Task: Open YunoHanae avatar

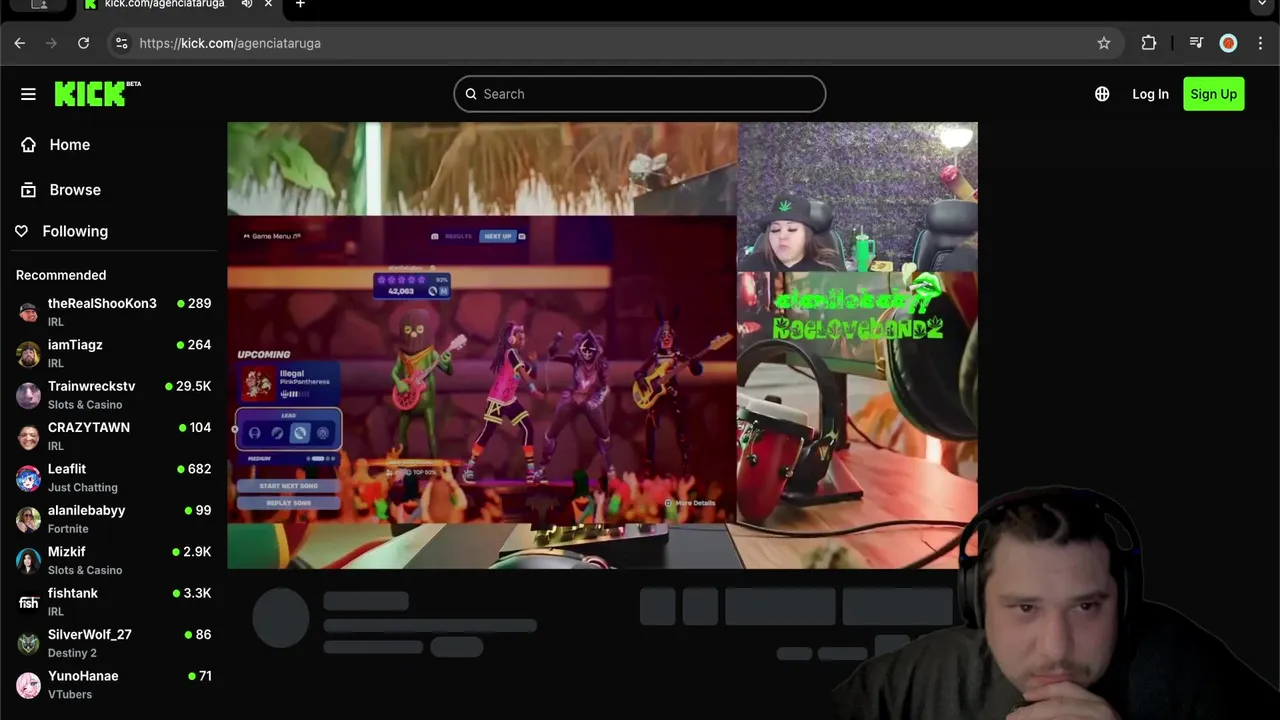Action: click(28, 685)
